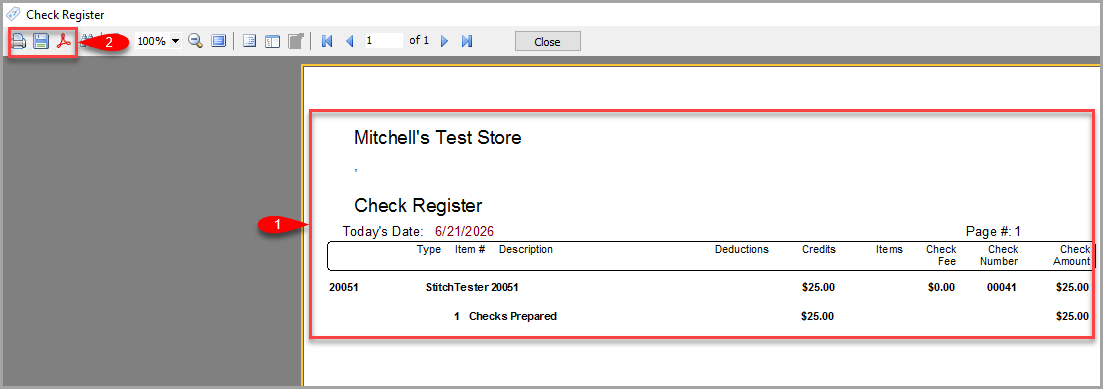
Task: Click the Deductions column header
Action: pos(741,249)
